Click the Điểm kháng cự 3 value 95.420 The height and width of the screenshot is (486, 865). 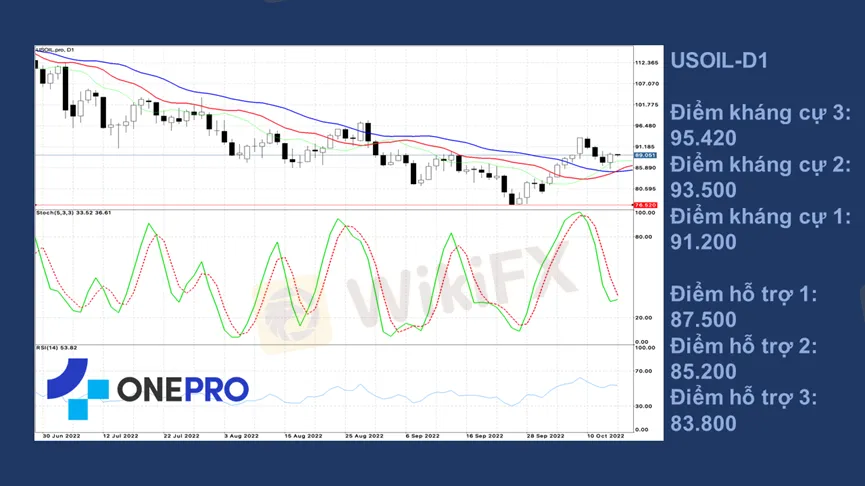click(703, 138)
